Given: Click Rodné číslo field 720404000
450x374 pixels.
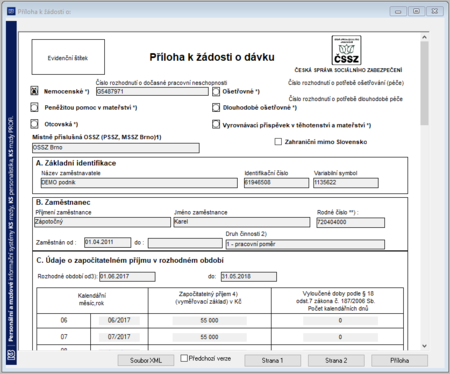Looking at the screenshot, I should [350, 222].
